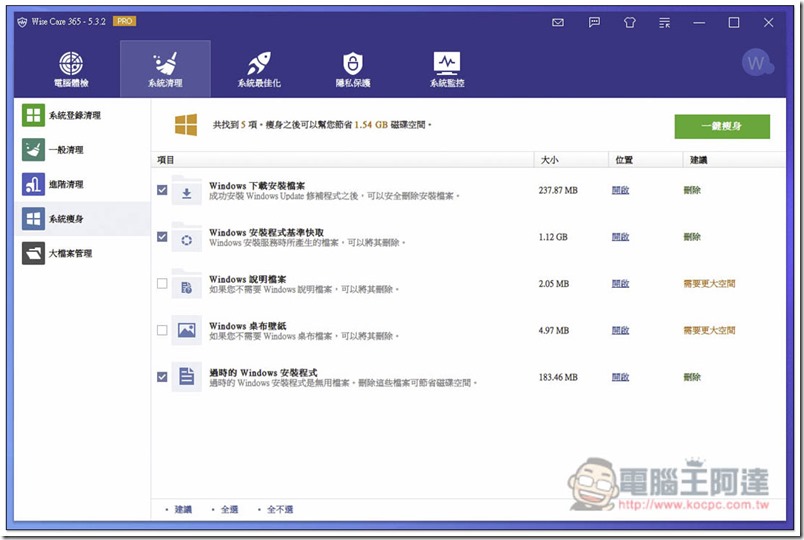This screenshot has height=540, width=804.
Task: Click the 237.87 MB size value
Action: pyautogui.click(x=558, y=190)
